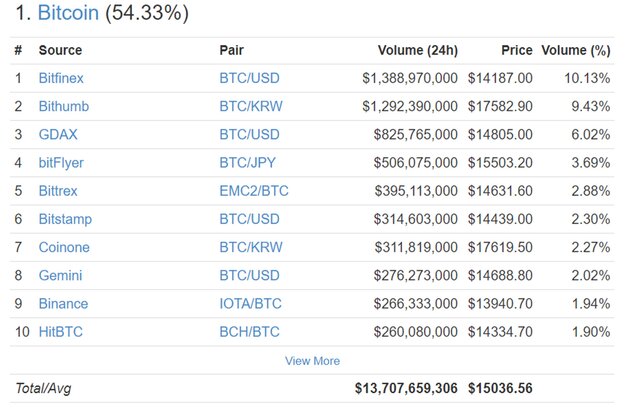Screen dimensions: 640x416
Task: Open the bitFlyer exchange link
Action: point(61,162)
